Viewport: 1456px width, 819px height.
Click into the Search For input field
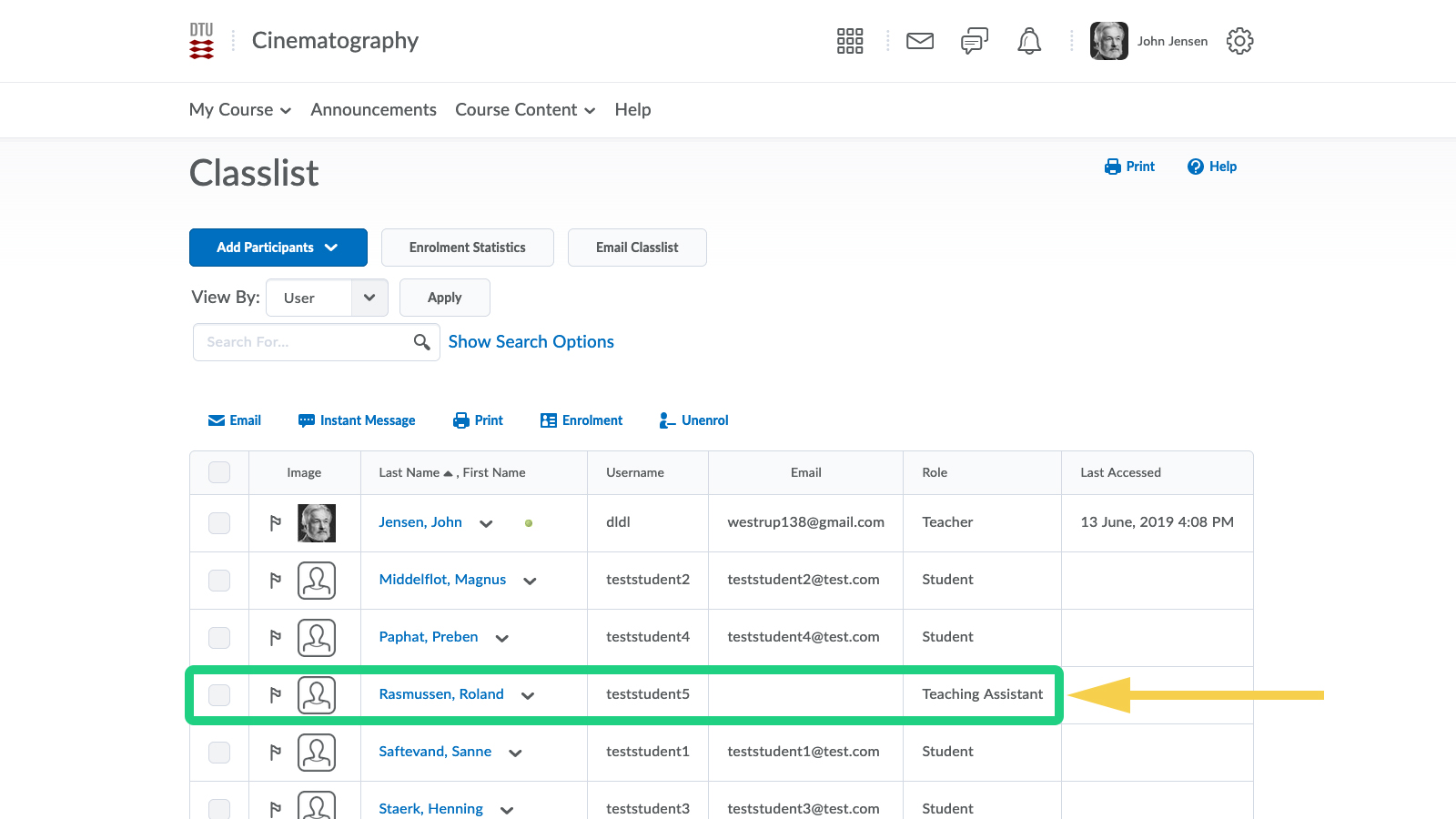300,342
